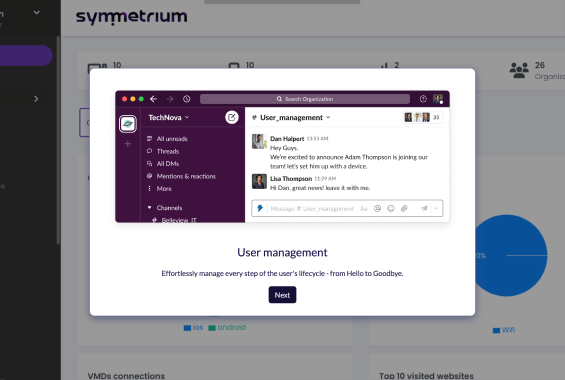The image size is (565, 380).
Task: Click the android legend swatch
Action: point(212,328)
